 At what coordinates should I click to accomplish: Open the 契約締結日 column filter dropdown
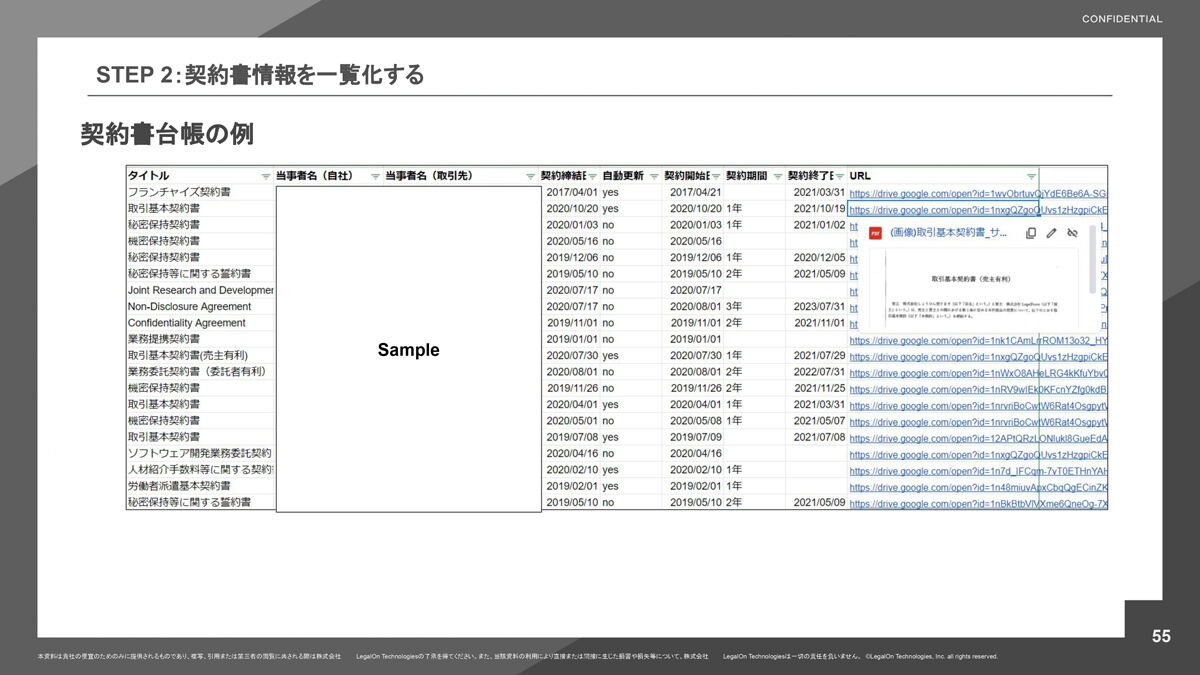593,176
